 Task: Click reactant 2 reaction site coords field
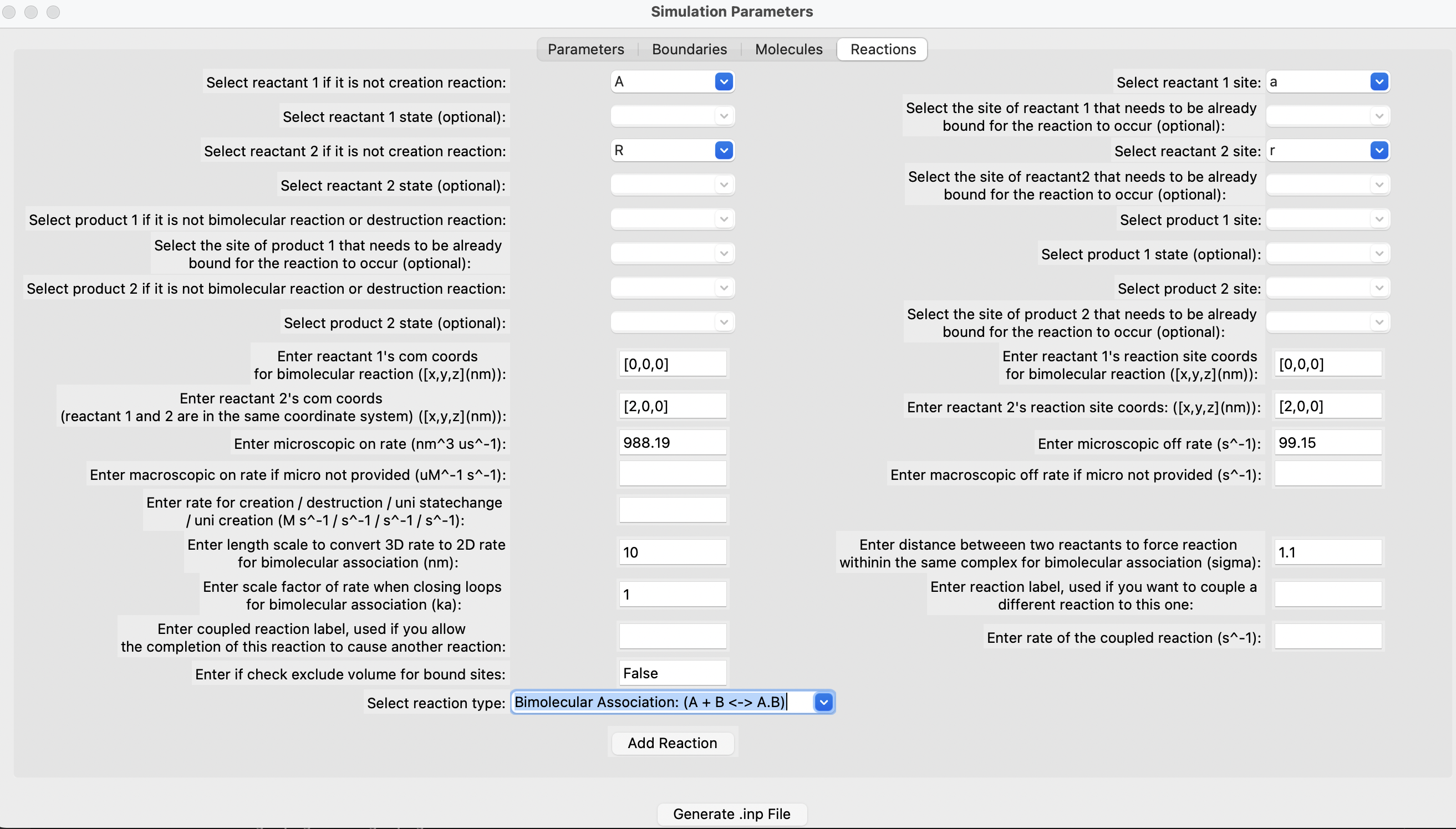point(1328,406)
